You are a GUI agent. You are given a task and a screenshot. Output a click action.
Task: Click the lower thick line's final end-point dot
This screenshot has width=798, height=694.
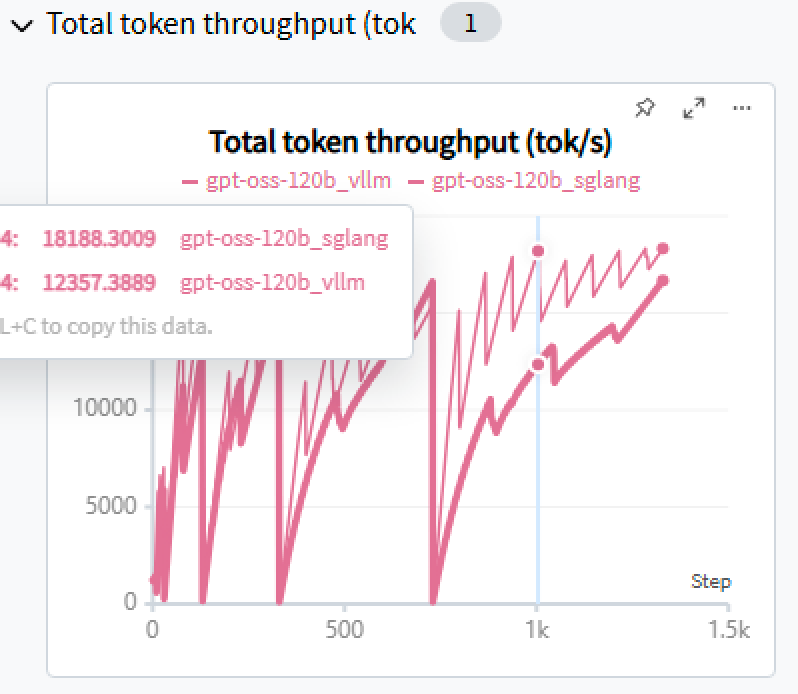[662, 281]
